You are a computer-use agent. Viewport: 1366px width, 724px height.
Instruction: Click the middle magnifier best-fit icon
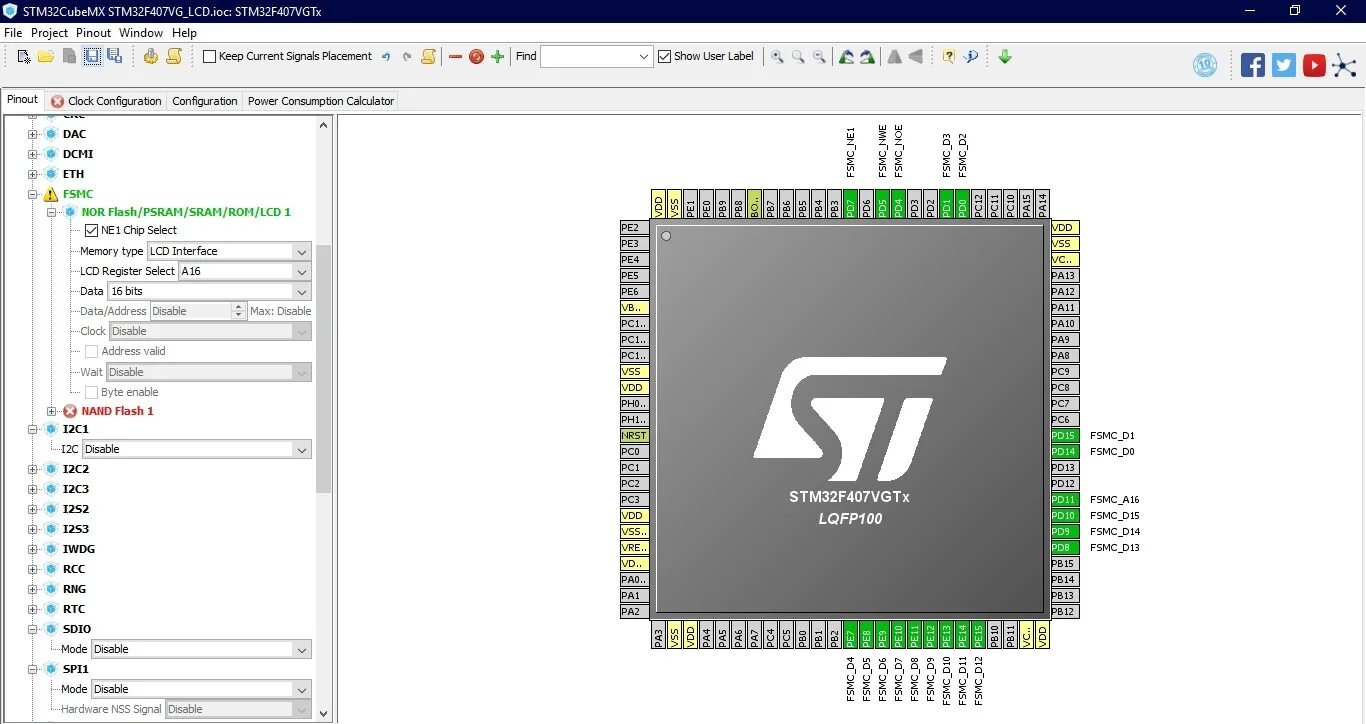798,57
